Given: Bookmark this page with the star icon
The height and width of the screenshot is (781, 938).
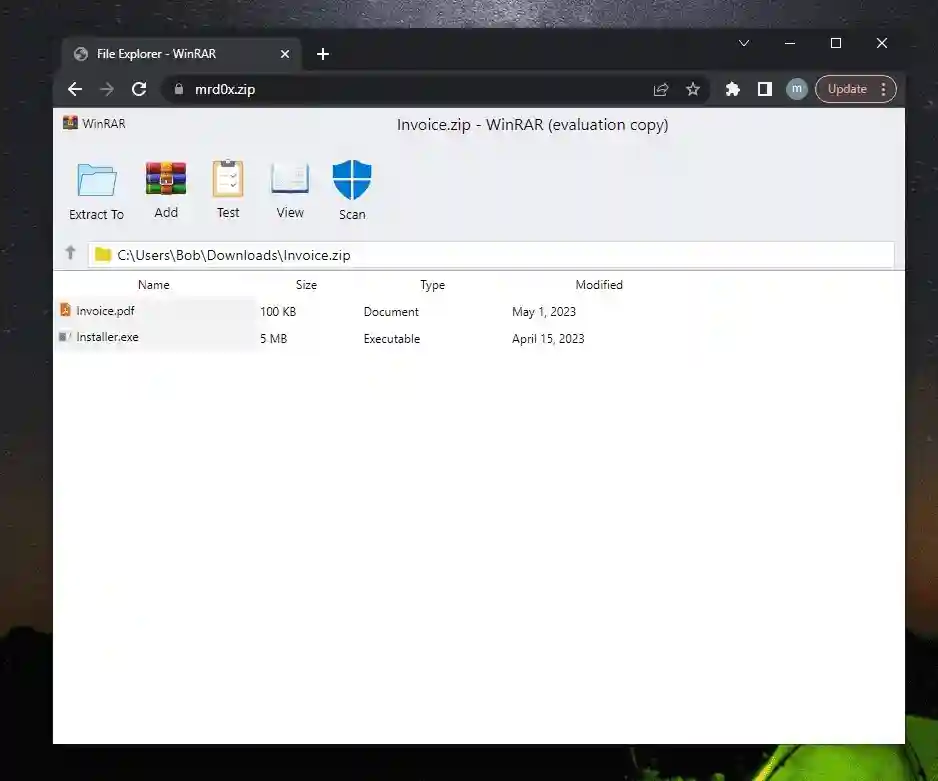Looking at the screenshot, I should point(693,89).
